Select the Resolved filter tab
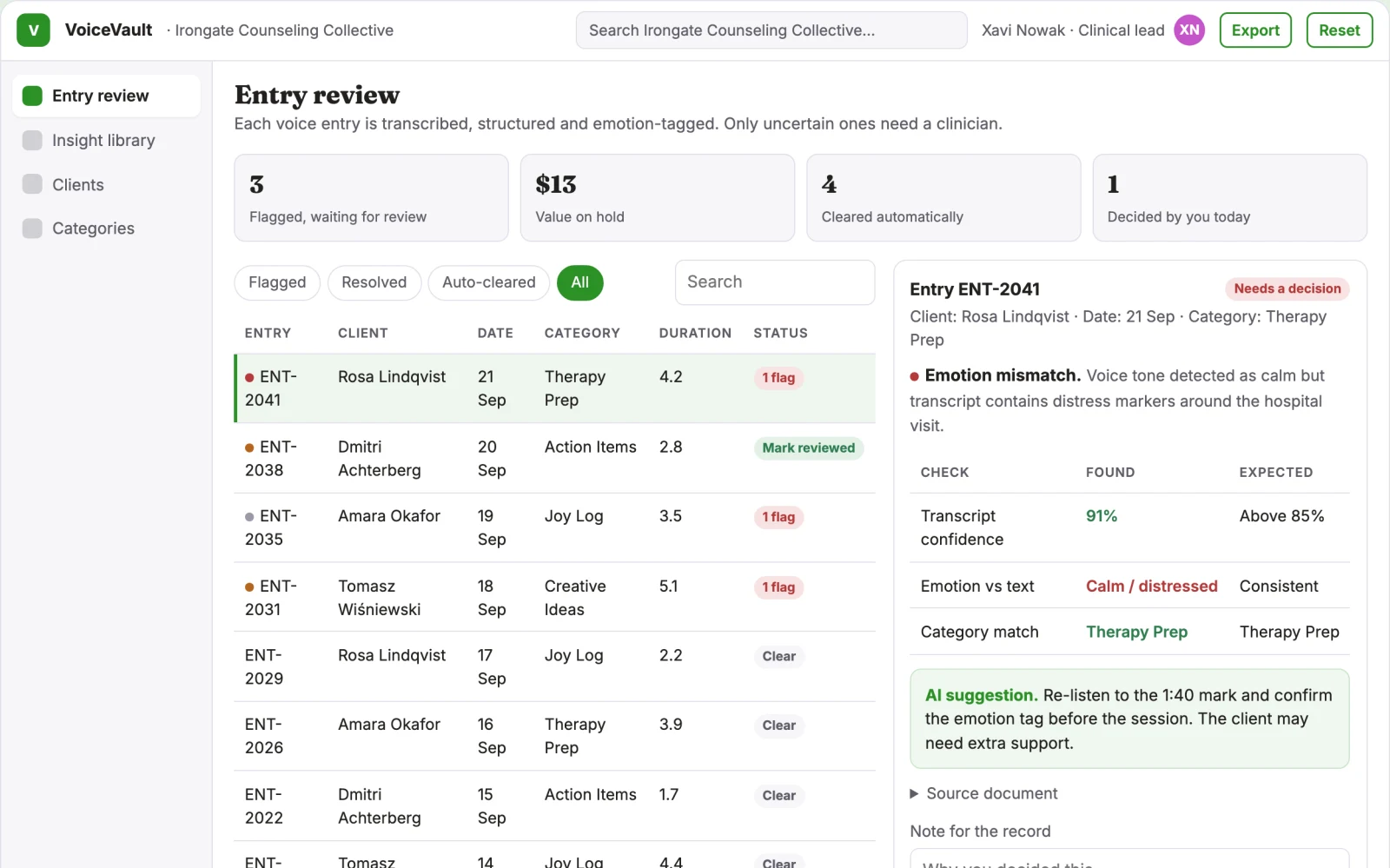 tap(374, 282)
